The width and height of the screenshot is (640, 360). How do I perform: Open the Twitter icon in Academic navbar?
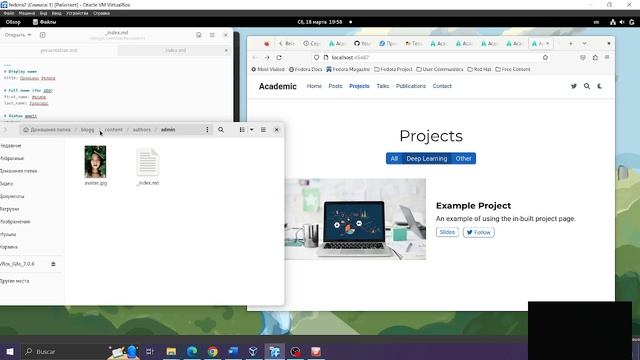573,86
